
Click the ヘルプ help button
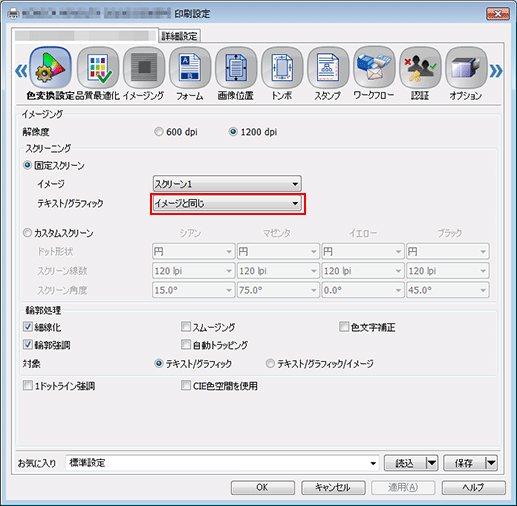[x=473, y=487]
